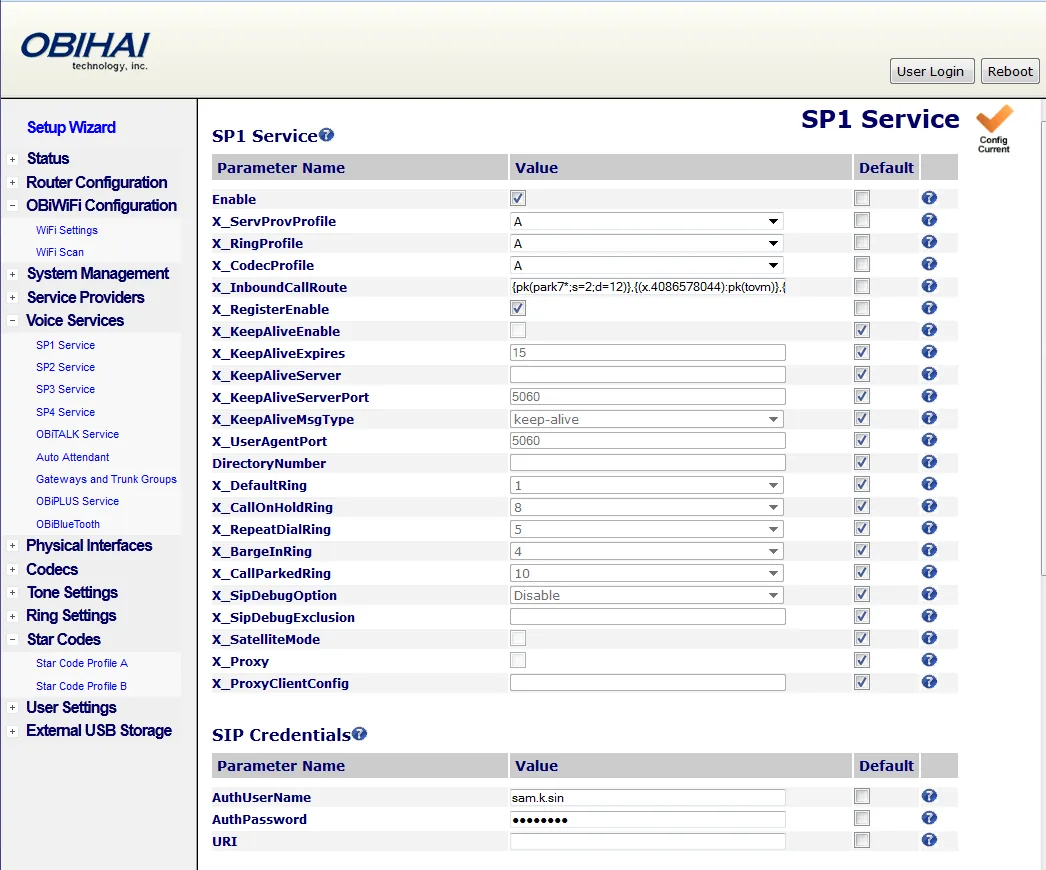Viewport: 1046px width, 870px height.
Task: Click the help icon beside SIP Credentials heading
Action: 360,734
